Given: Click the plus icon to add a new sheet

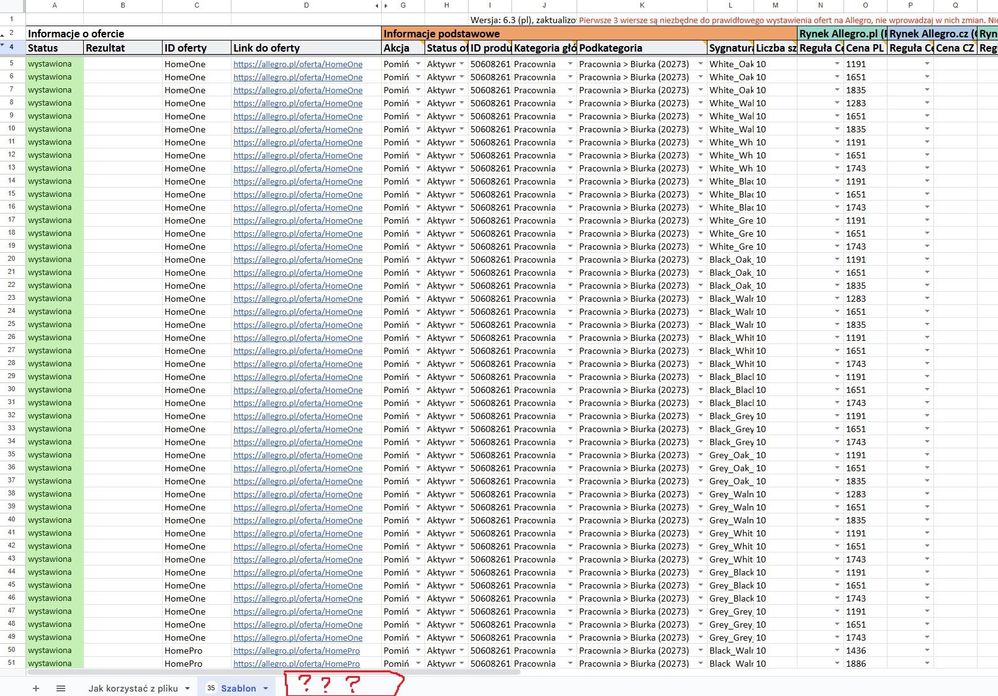Looking at the screenshot, I should tap(36, 688).
